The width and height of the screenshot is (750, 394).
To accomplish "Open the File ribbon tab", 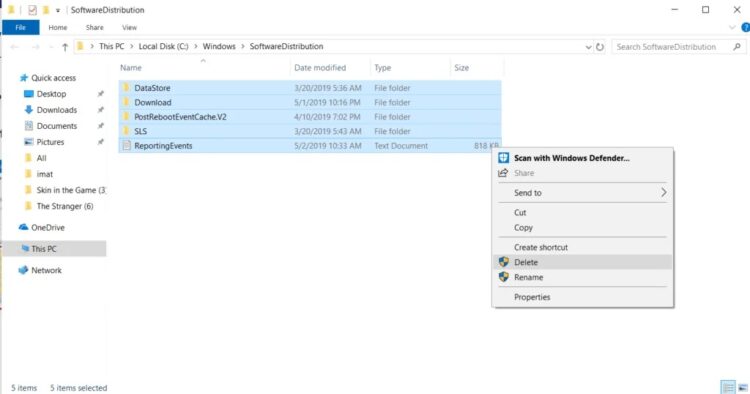I will click(21, 27).
